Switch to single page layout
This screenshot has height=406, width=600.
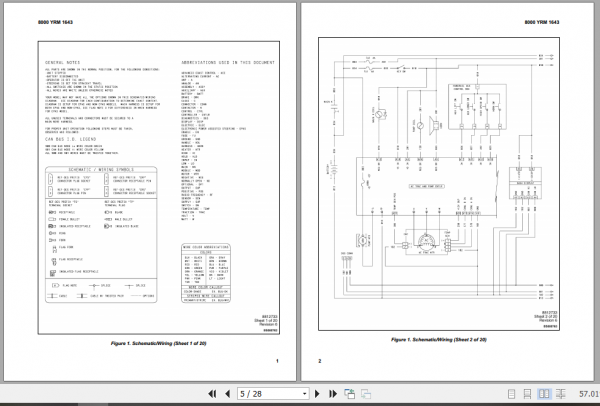tap(512, 394)
